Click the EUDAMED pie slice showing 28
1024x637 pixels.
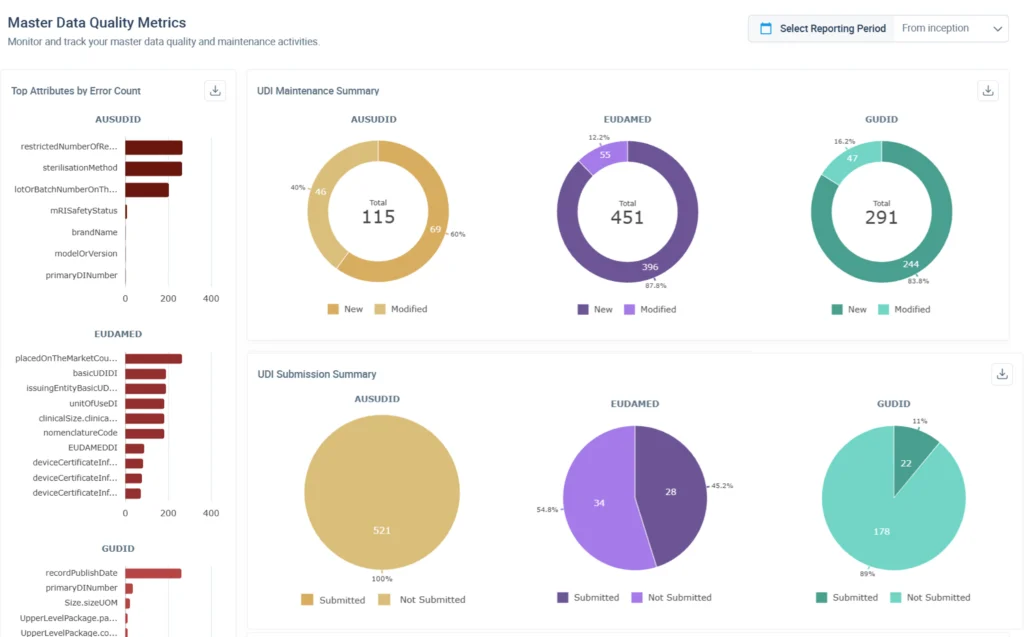[x=671, y=491]
